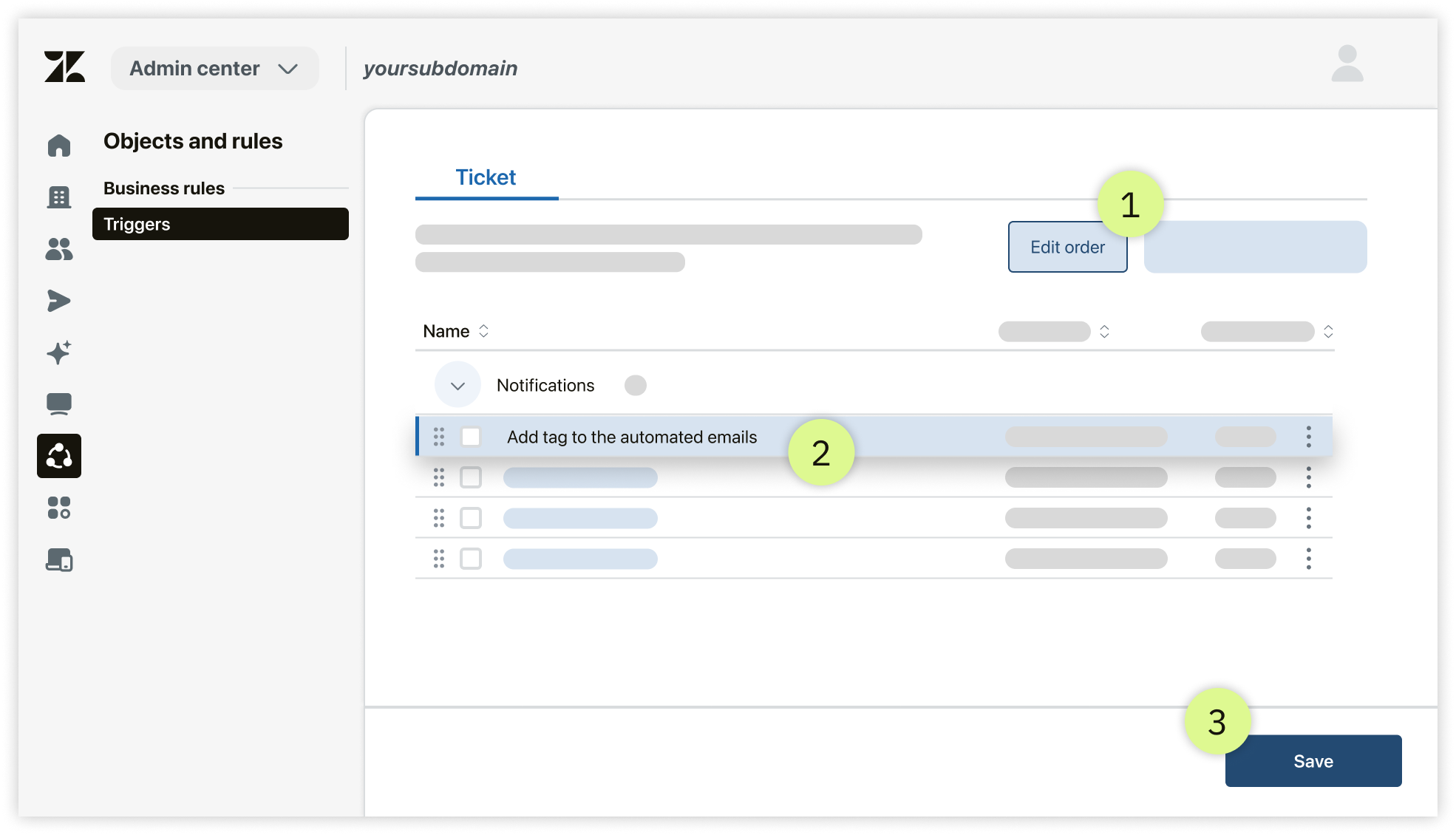Open the Home icon in the sidebar
The height and width of the screenshot is (835, 1456).
tap(59, 146)
